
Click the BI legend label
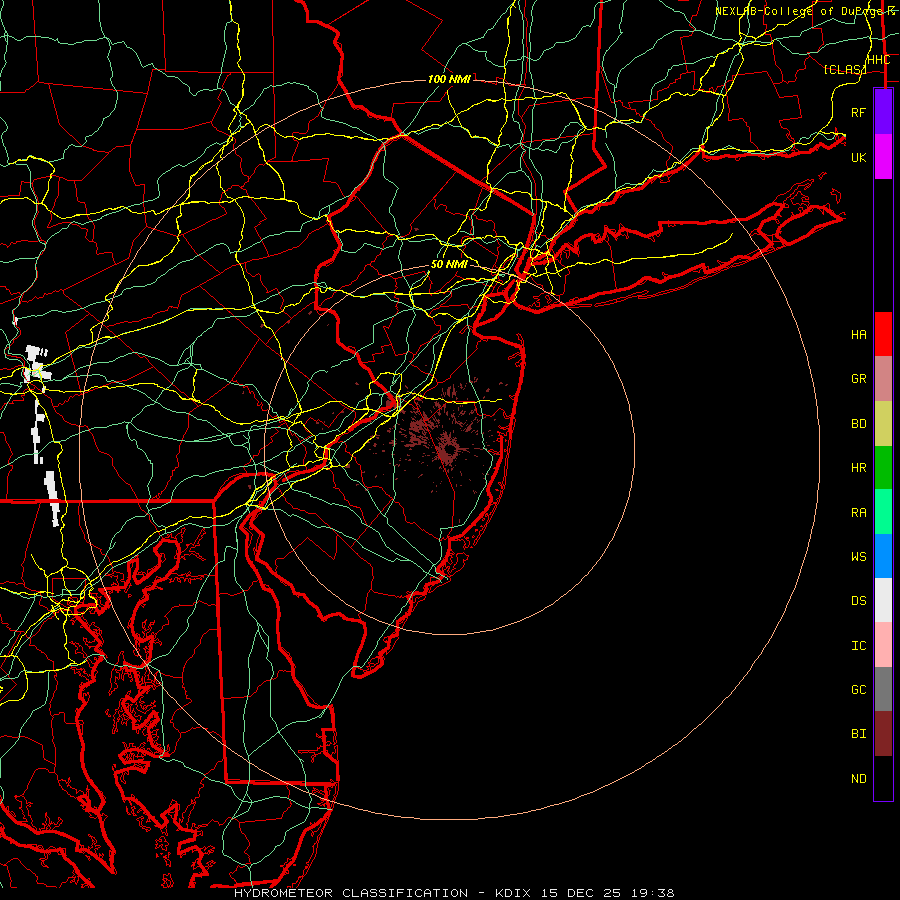coord(859,734)
